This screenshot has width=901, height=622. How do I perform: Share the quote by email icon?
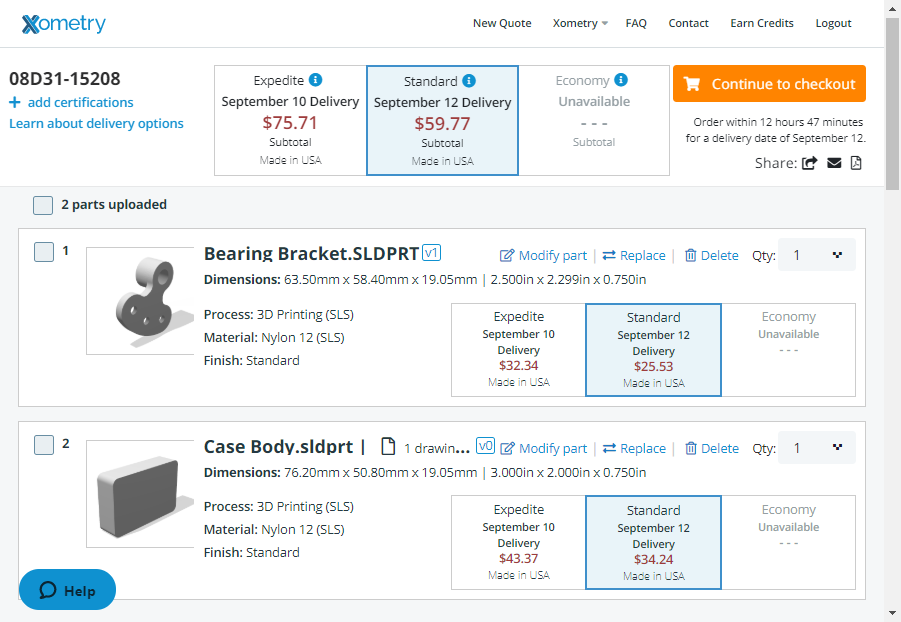pyautogui.click(x=834, y=163)
